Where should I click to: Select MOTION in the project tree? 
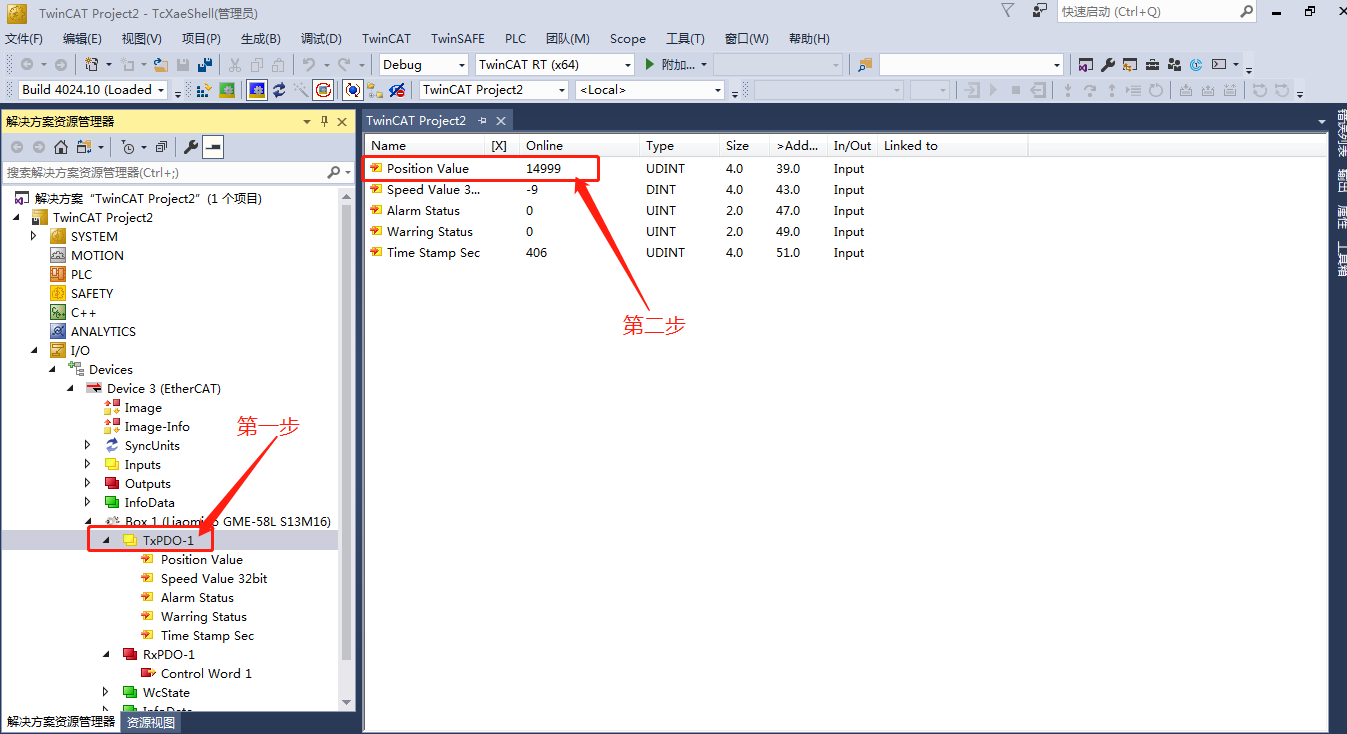tap(97, 255)
